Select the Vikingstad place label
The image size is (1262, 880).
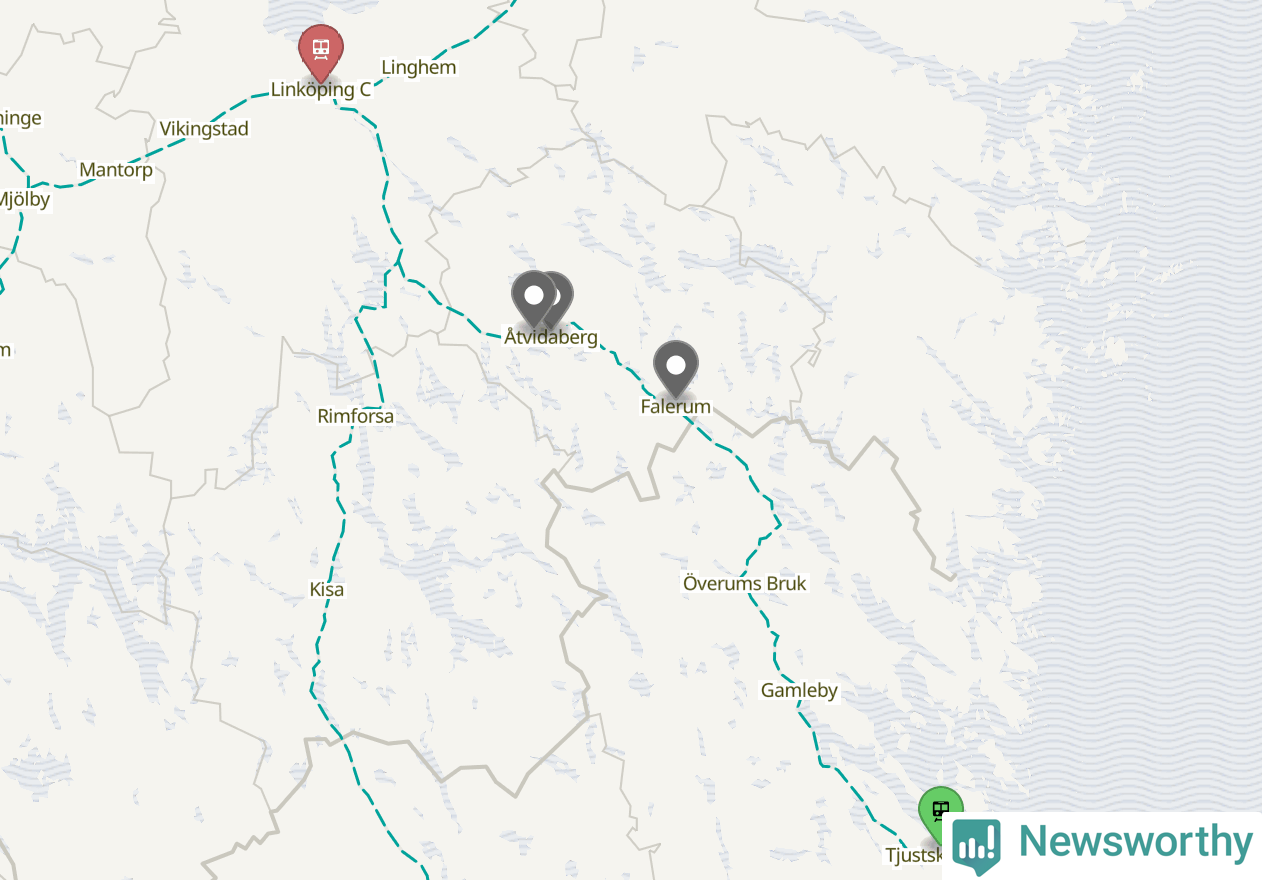click(204, 129)
